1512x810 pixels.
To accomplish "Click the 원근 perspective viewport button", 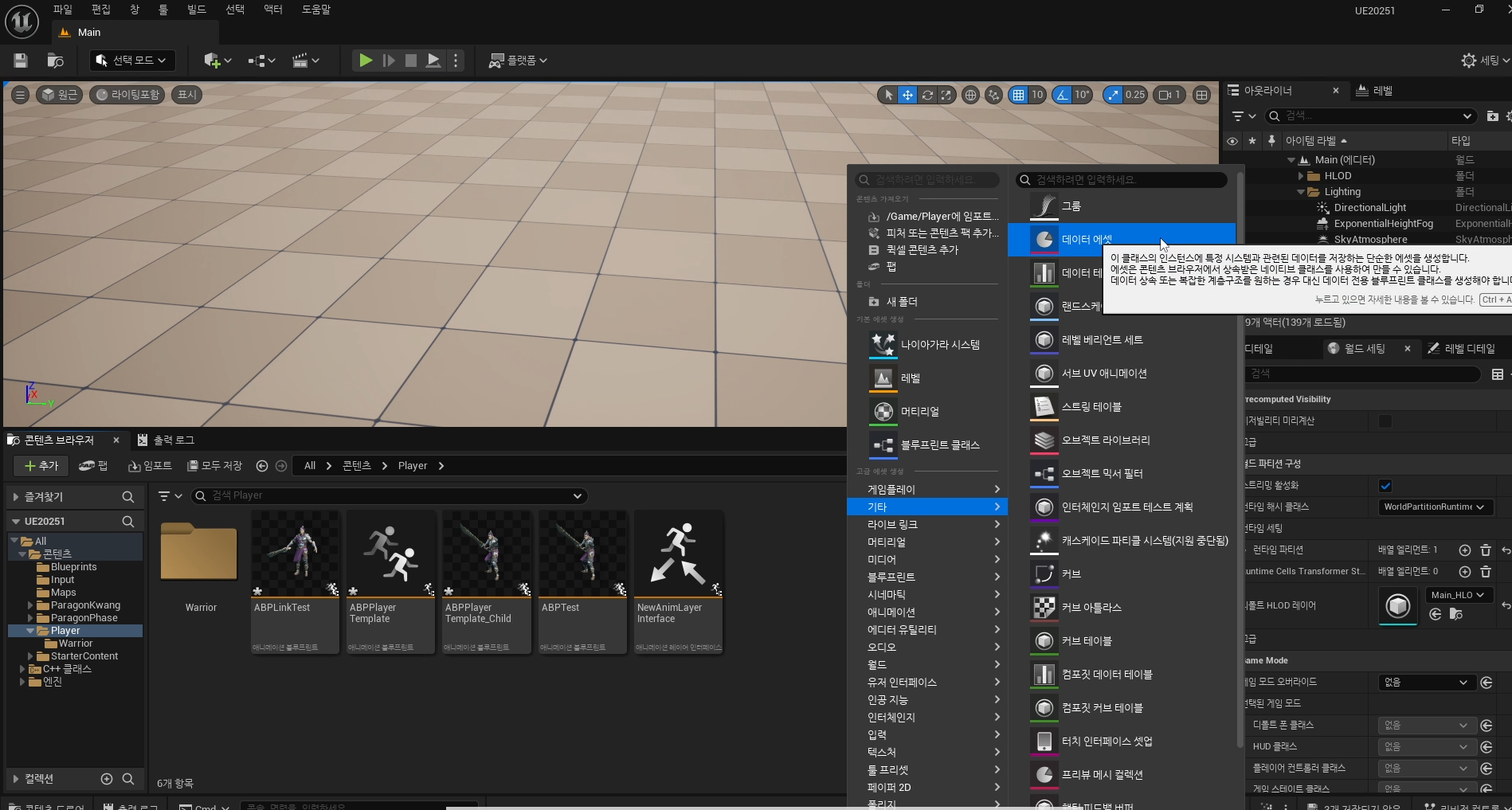I will [60, 95].
